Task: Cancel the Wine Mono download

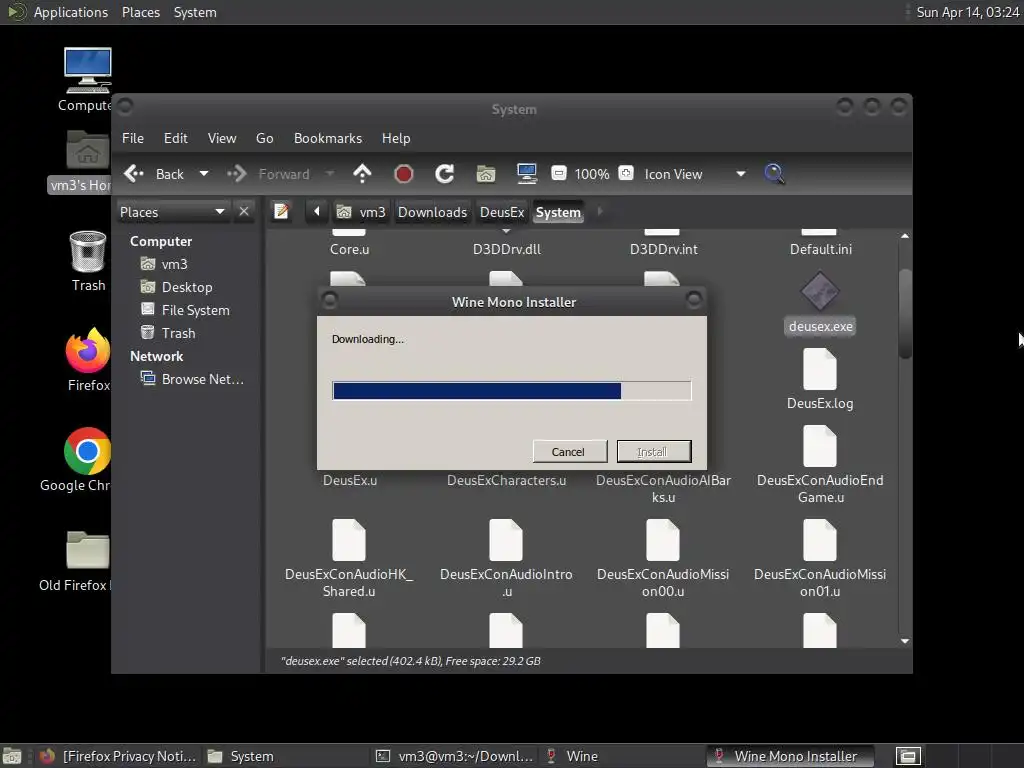Action: 569,452
